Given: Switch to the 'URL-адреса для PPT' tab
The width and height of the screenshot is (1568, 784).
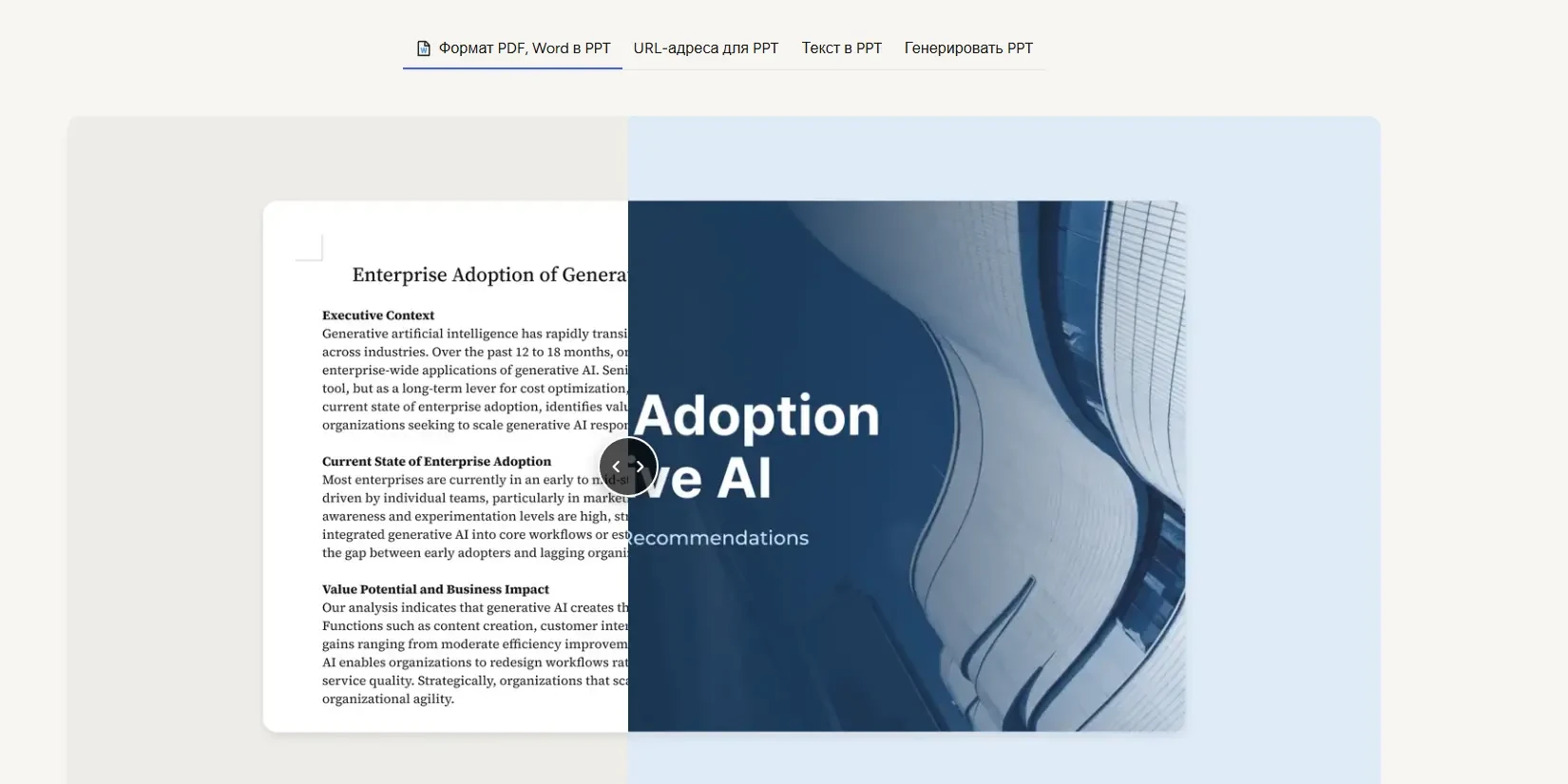Looking at the screenshot, I should [x=706, y=48].
